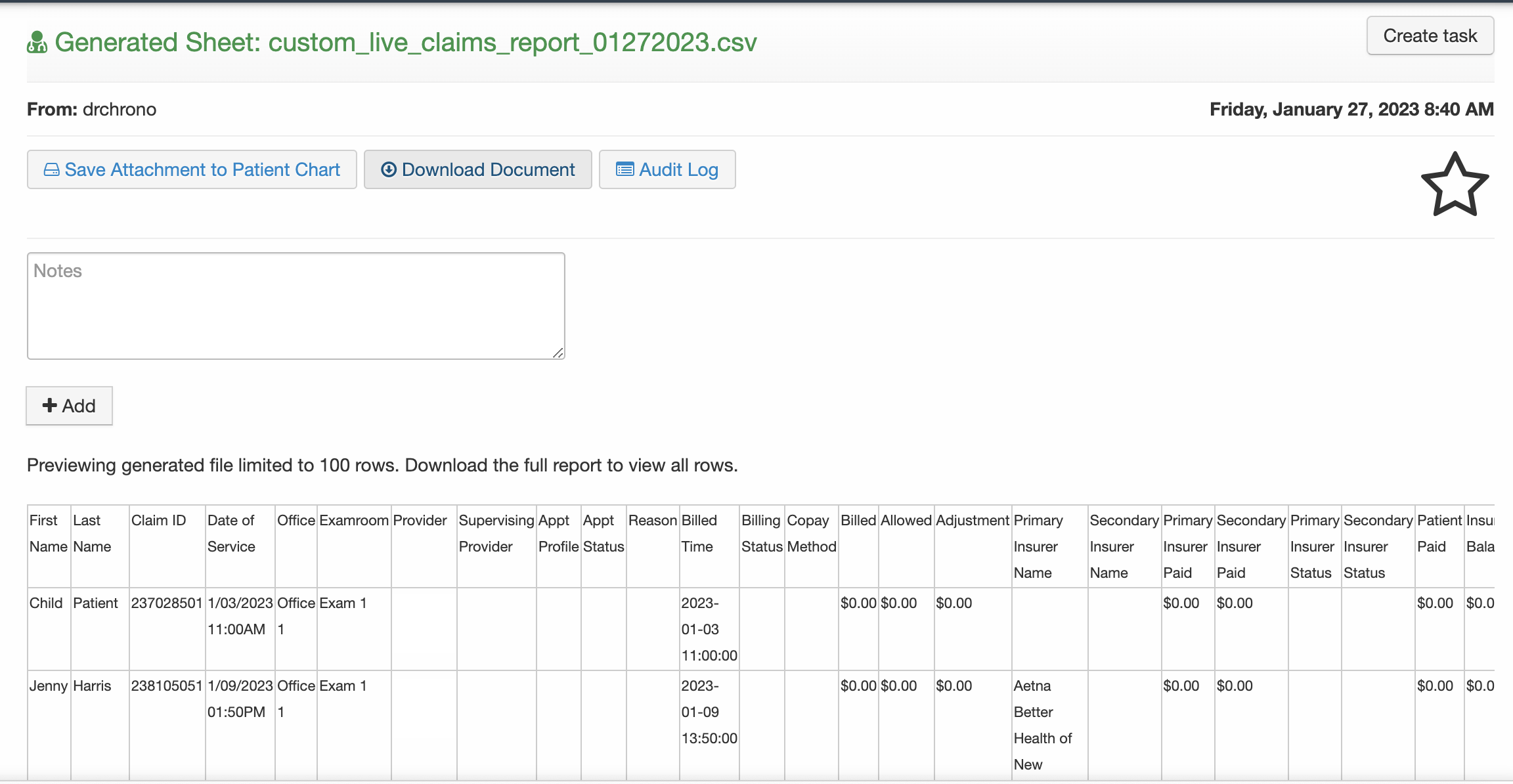Click the Claim ID column header
The height and width of the screenshot is (784, 1513).
(167, 546)
